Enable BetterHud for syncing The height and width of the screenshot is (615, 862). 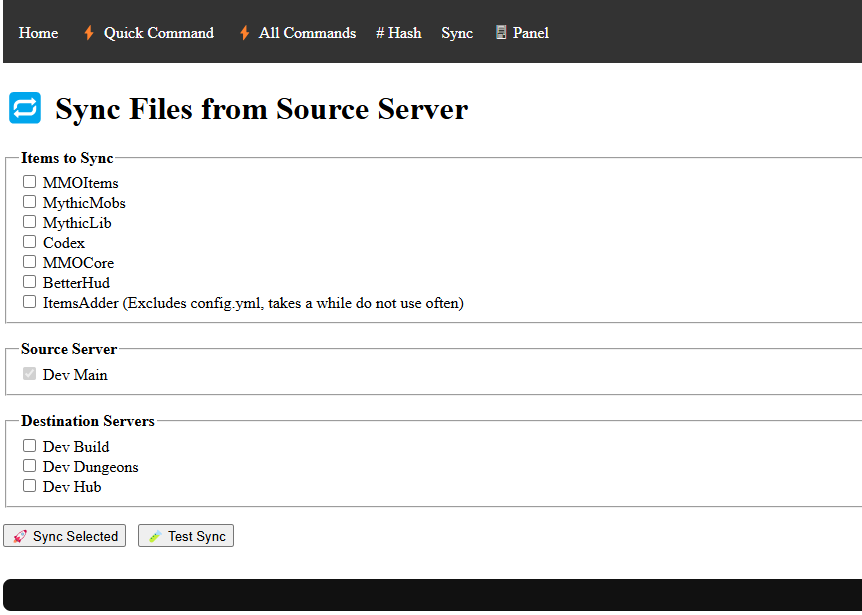pos(30,282)
